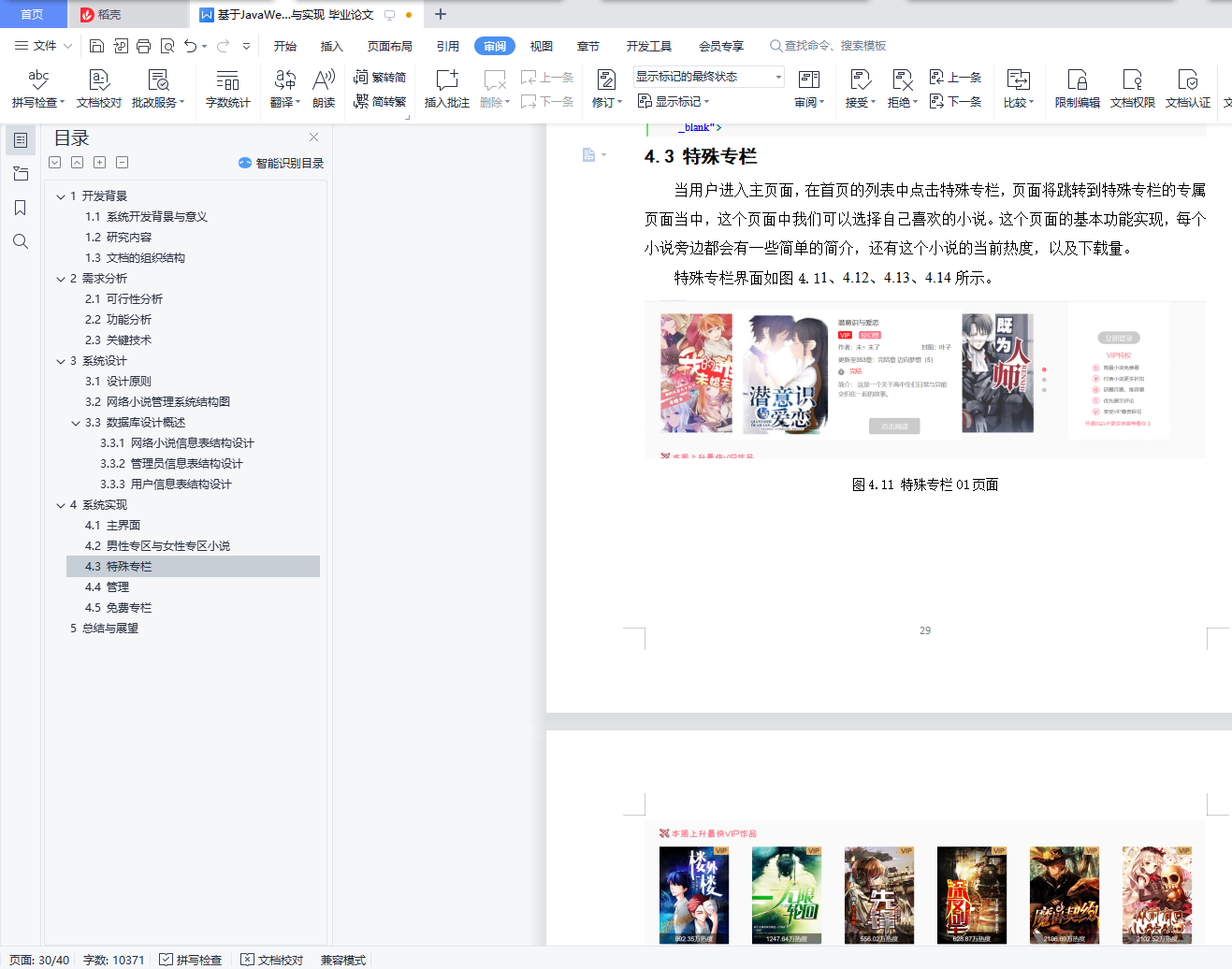The height and width of the screenshot is (969, 1232).
Task: Select the outline 目录 icon in left sidebar
Action: pos(21,140)
